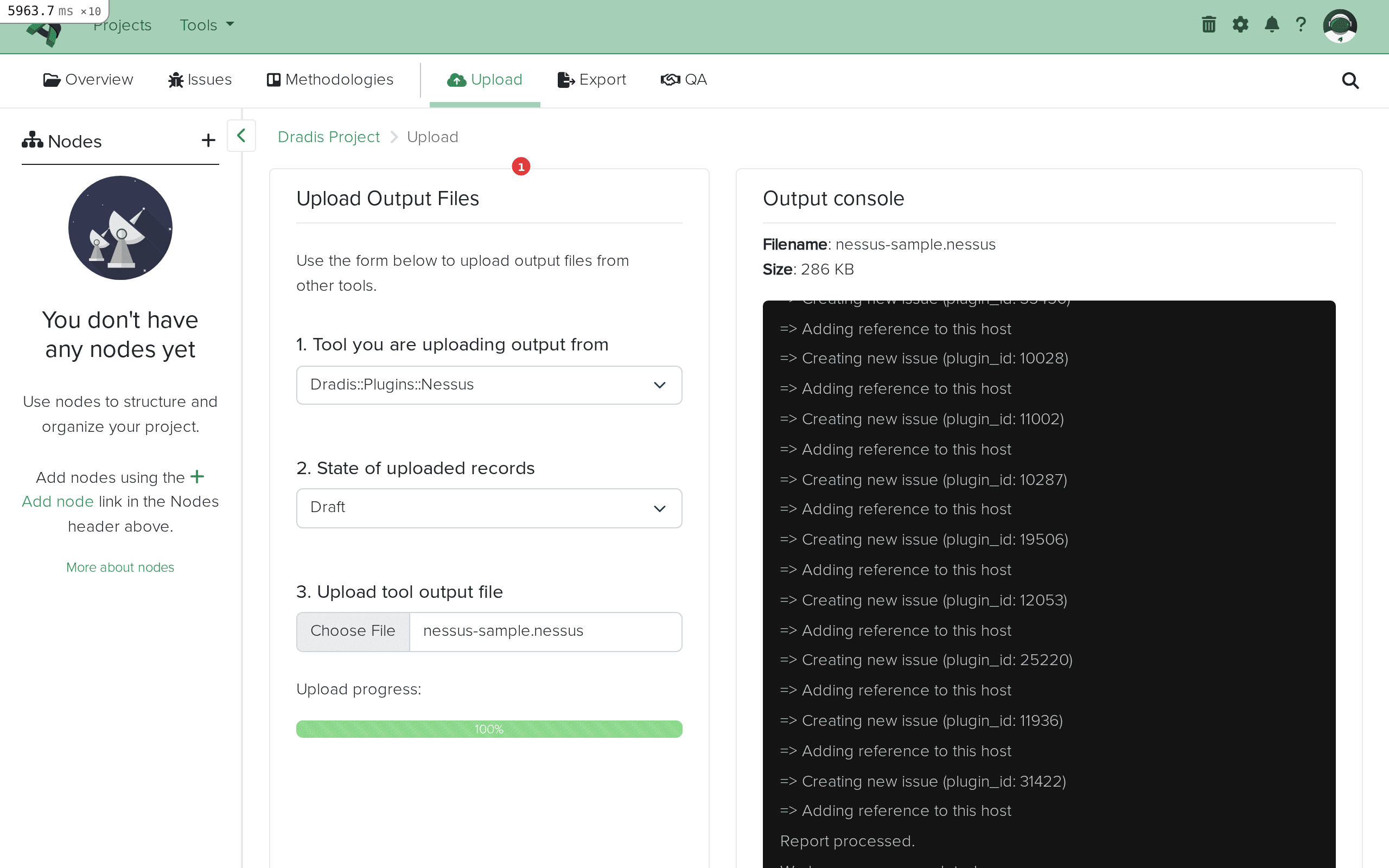The width and height of the screenshot is (1389, 868).
Task: Open notifications via the bell icon
Action: [x=1271, y=24]
